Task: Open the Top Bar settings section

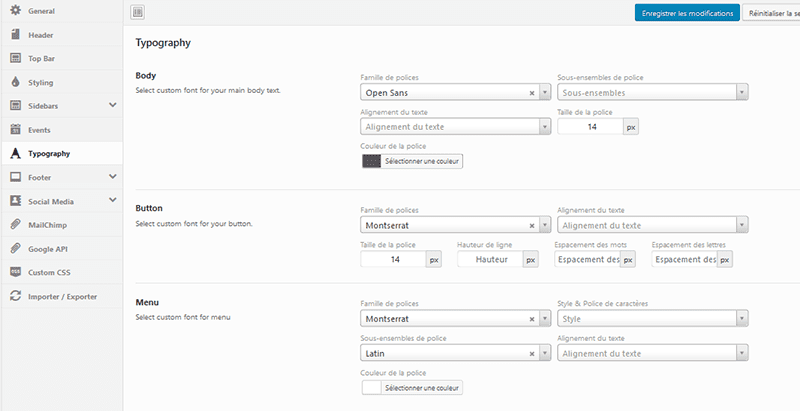Action: coord(62,58)
